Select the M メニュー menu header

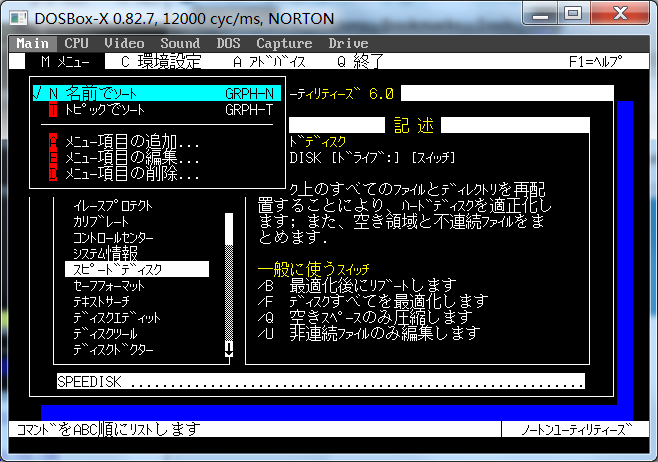tap(65, 62)
